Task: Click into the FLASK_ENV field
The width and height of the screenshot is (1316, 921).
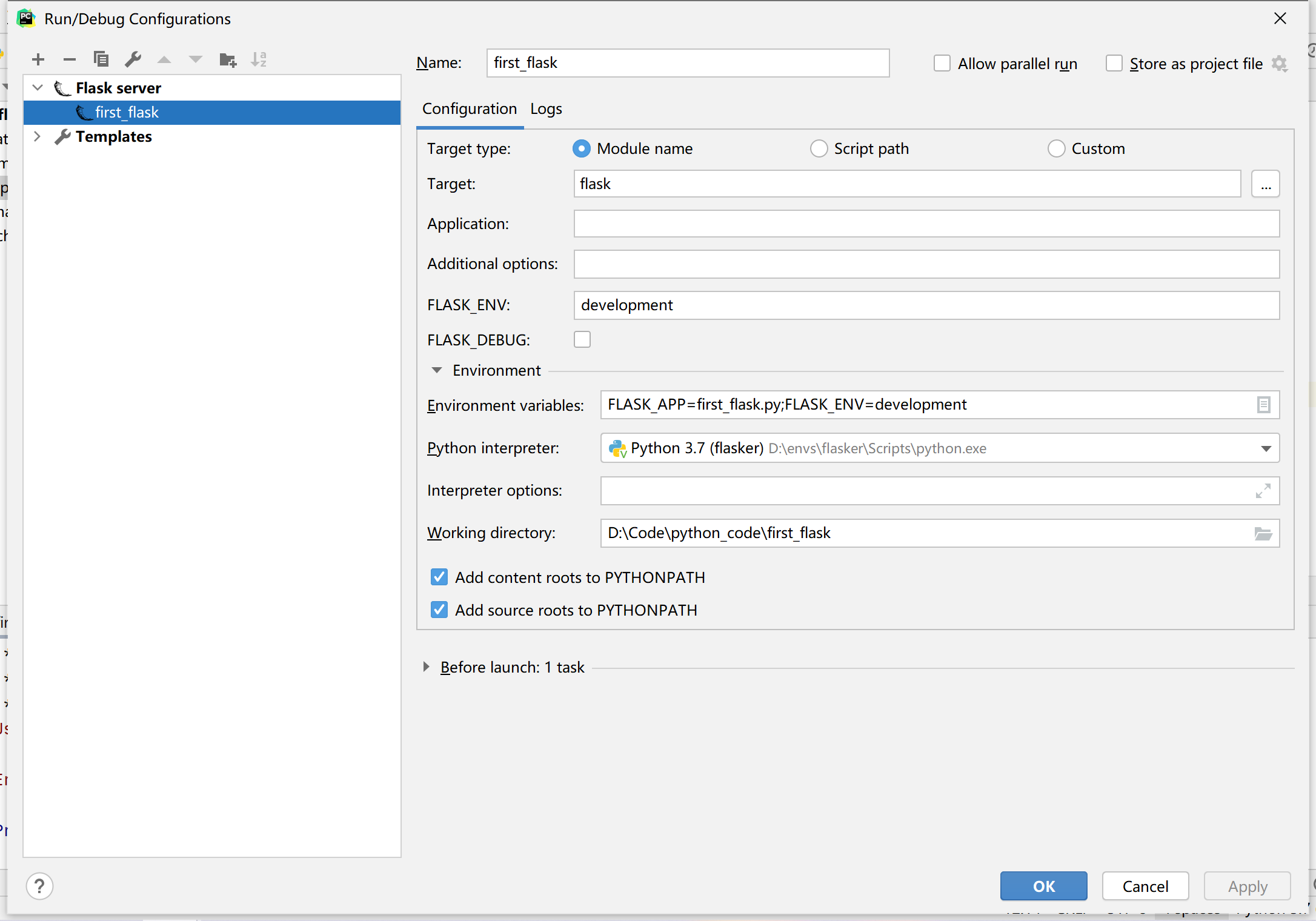Action: pos(926,305)
